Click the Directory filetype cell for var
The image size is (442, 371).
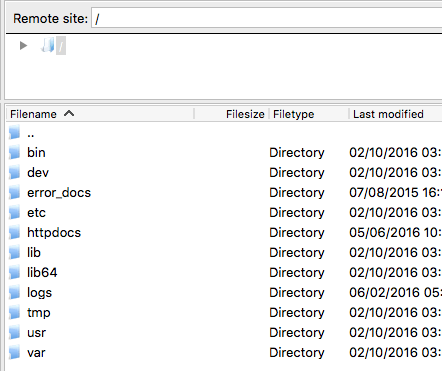297,353
